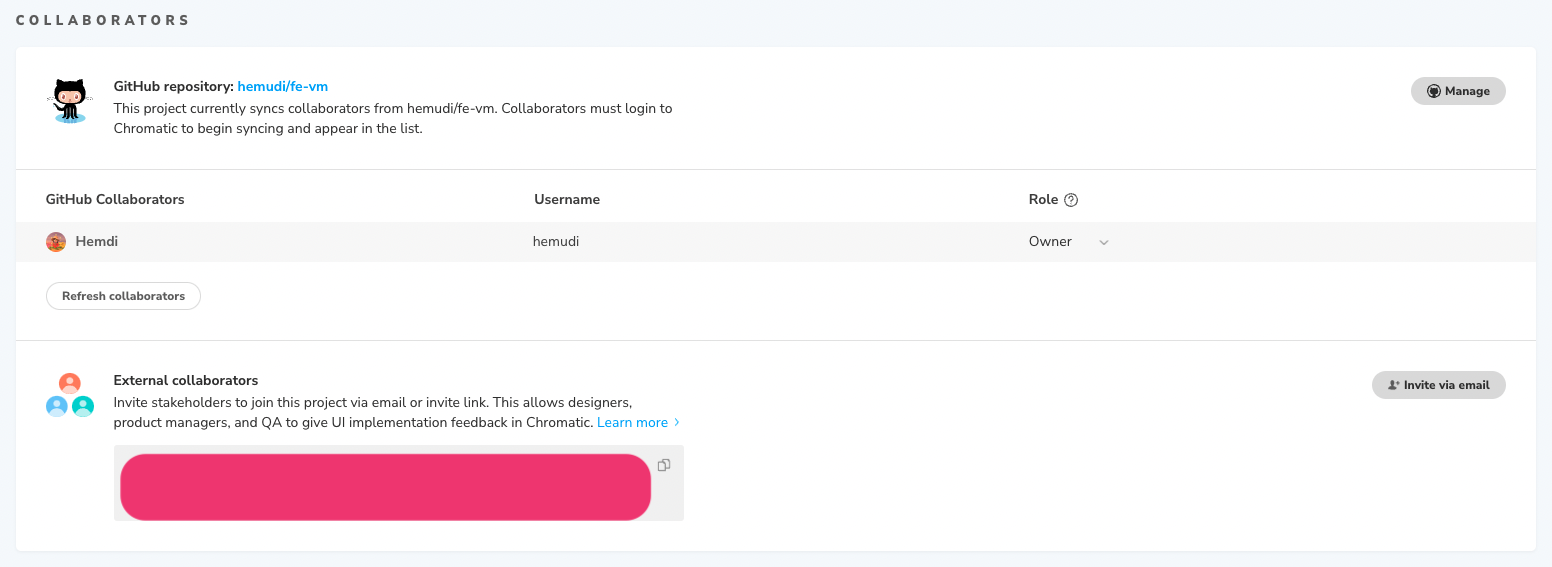Click the GitHub Octocat logo icon

click(x=69, y=100)
